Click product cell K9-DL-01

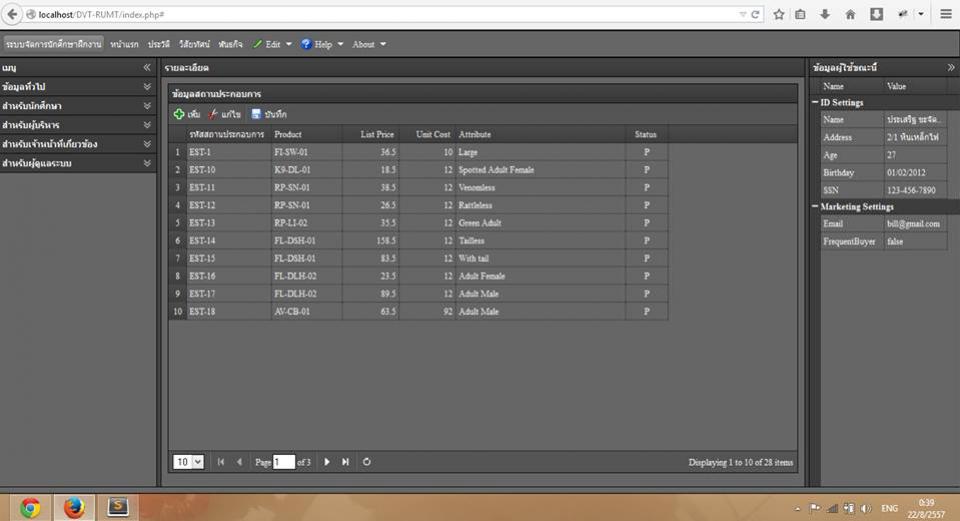pos(307,170)
